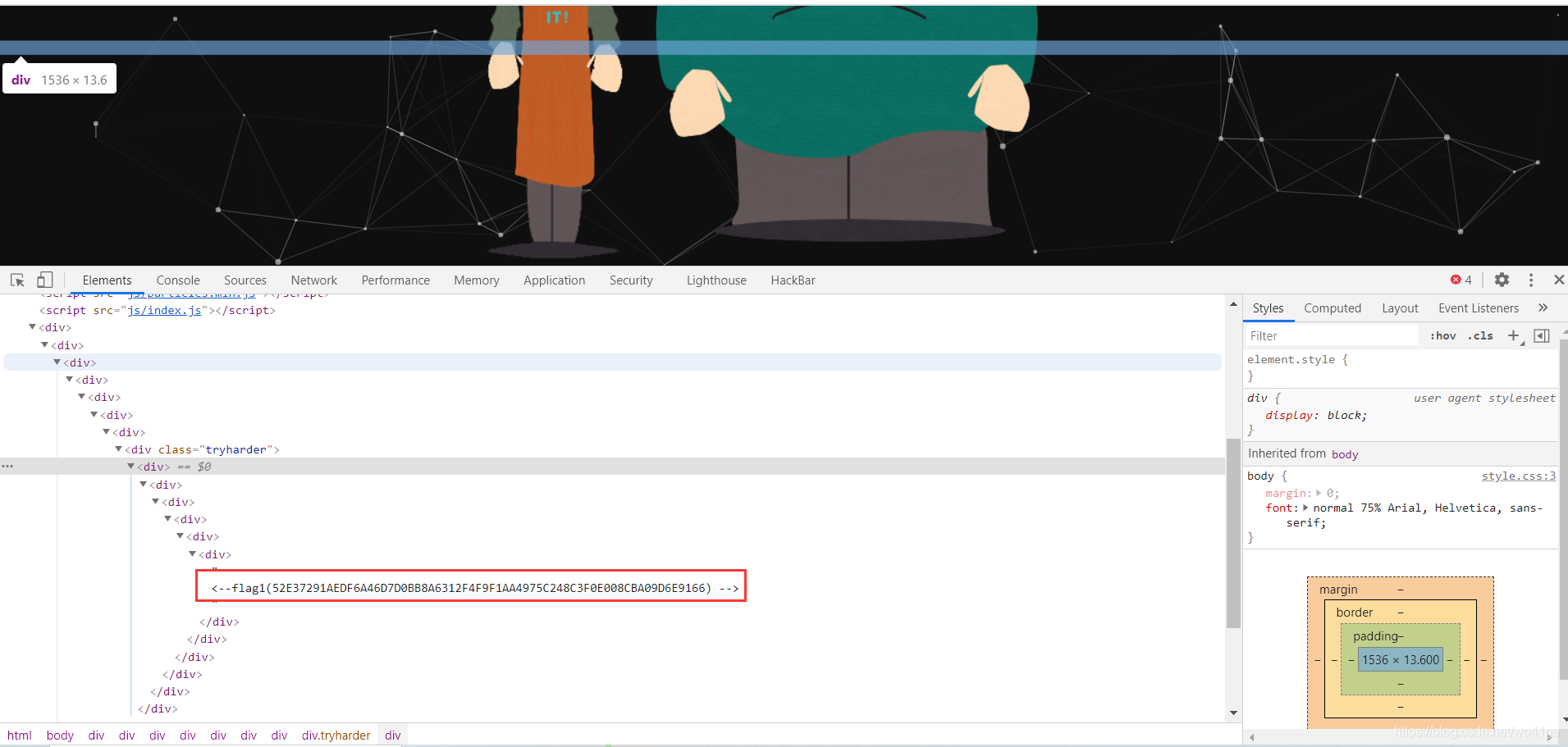
Task: Open the Memory tab
Action: (477, 280)
